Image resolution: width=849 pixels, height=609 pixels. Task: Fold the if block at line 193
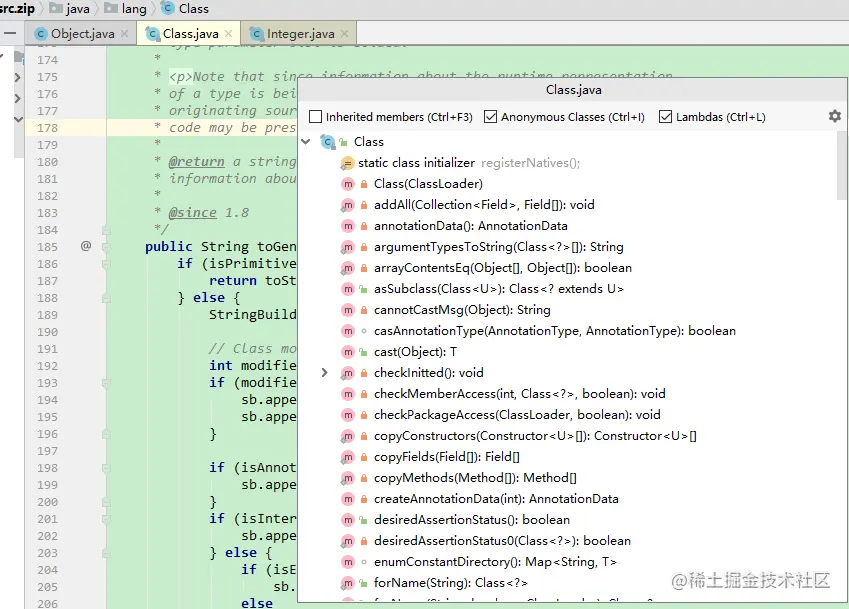[106, 383]
